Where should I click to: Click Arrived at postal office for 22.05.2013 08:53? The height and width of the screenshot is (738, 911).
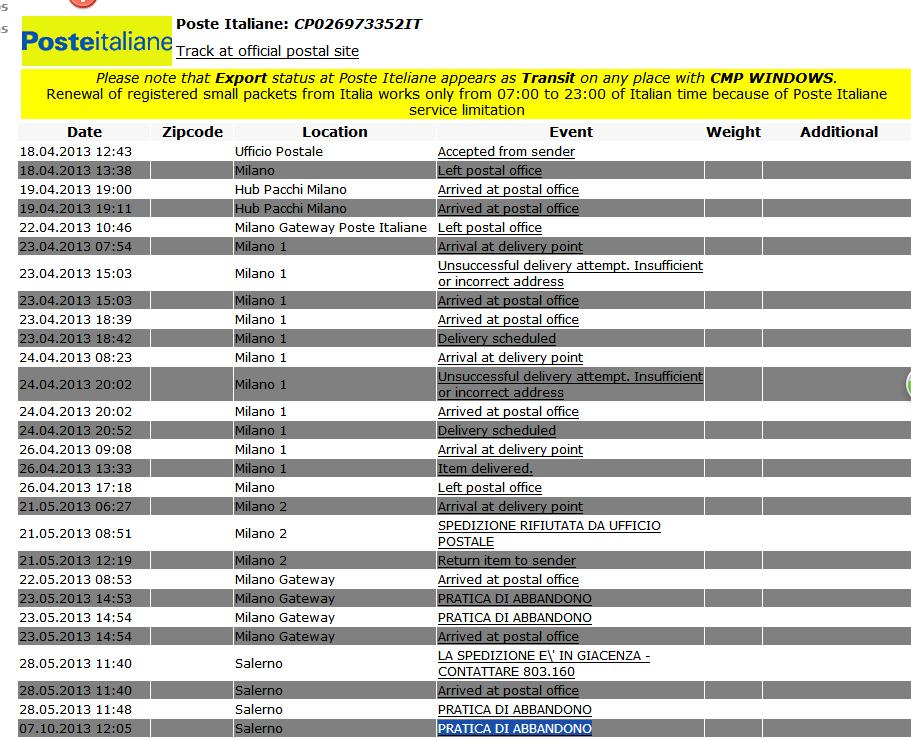(508, 579)
